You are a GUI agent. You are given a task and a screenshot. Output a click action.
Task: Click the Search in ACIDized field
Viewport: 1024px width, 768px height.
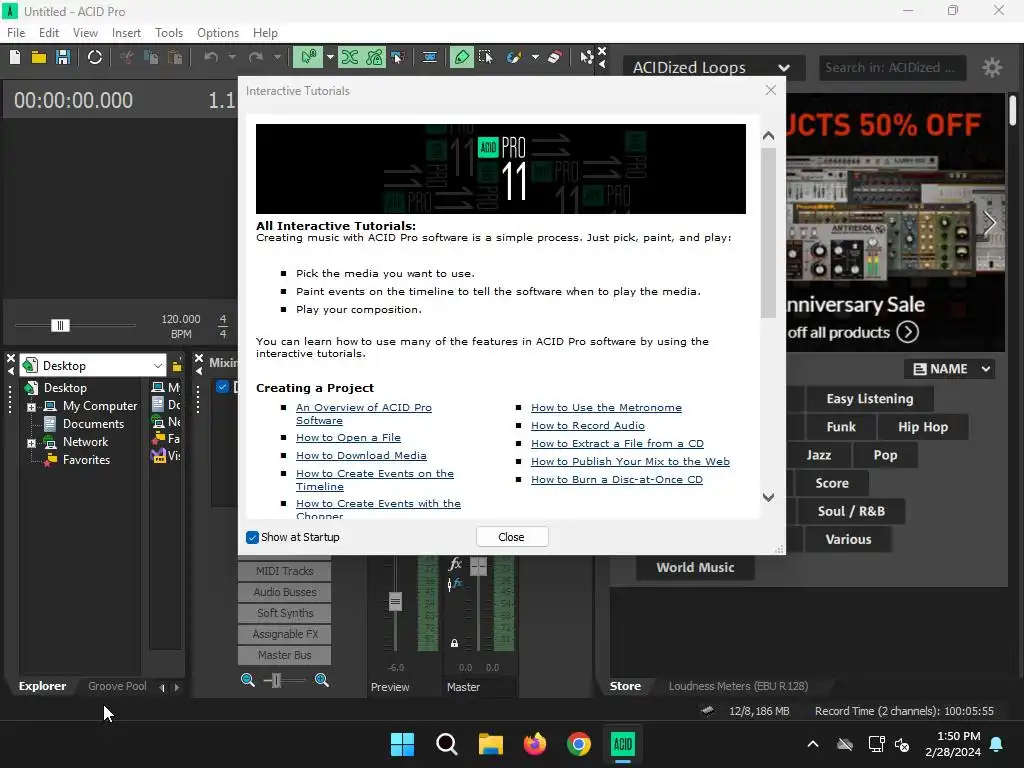click(x=892, y=67)
